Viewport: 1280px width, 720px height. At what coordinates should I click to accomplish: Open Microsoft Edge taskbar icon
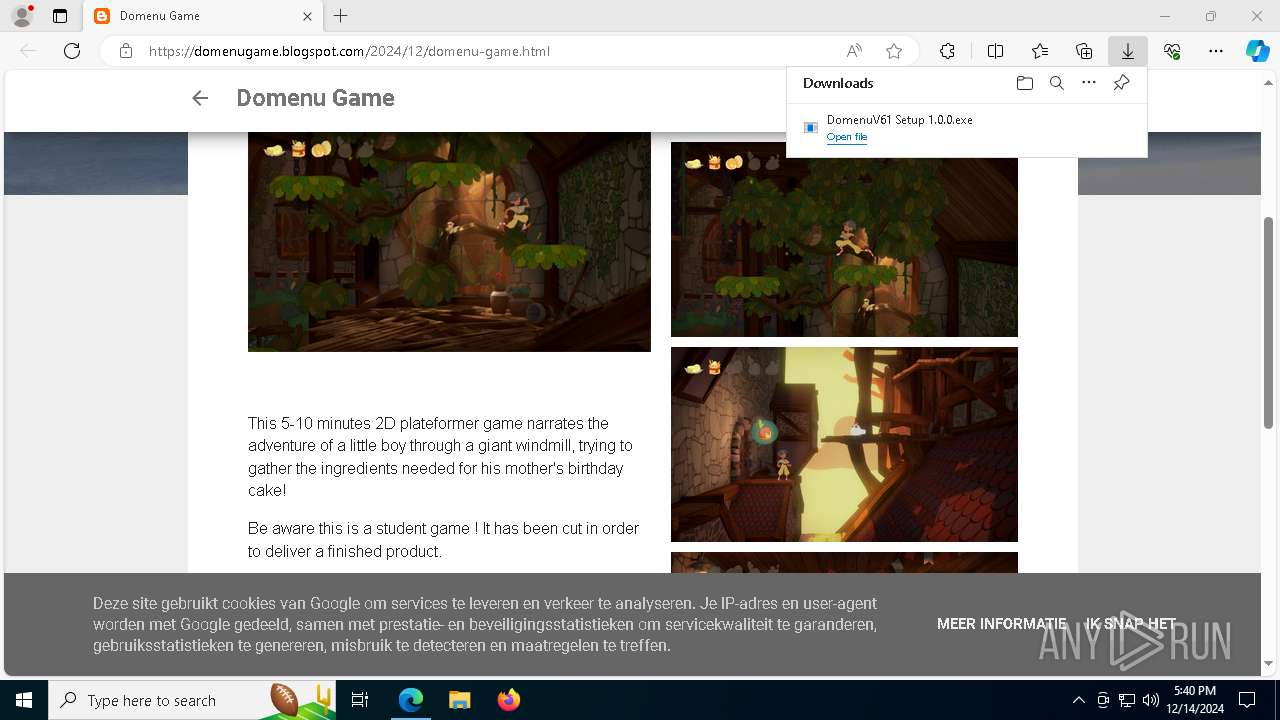411,700
